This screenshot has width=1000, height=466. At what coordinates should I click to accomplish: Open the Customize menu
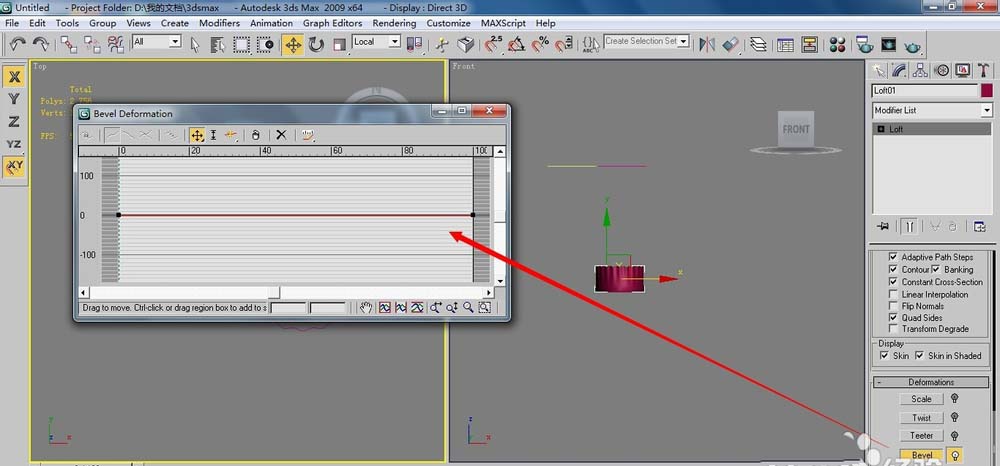pyautogui.click(x=448, y=23)
